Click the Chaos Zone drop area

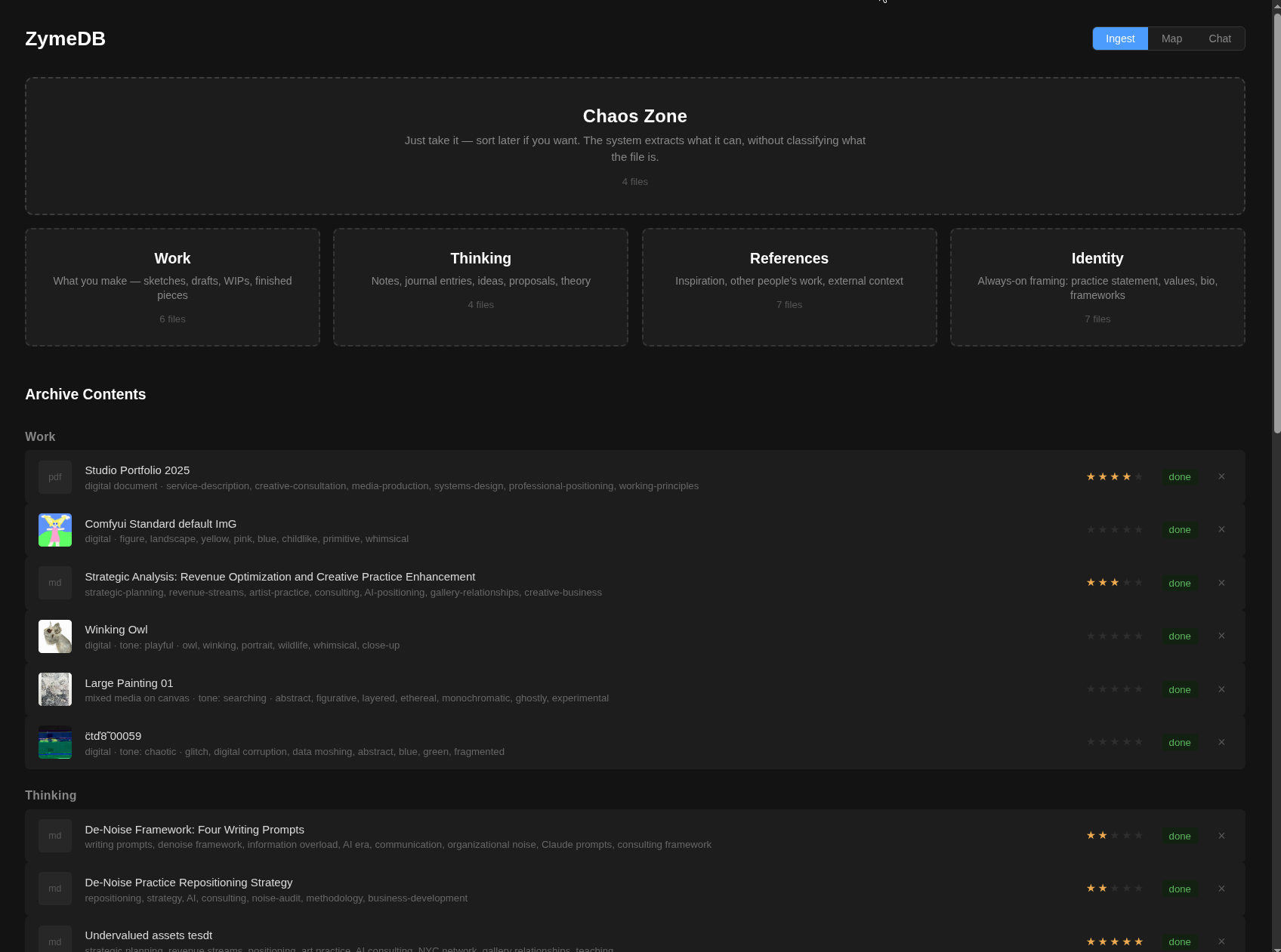635,146
